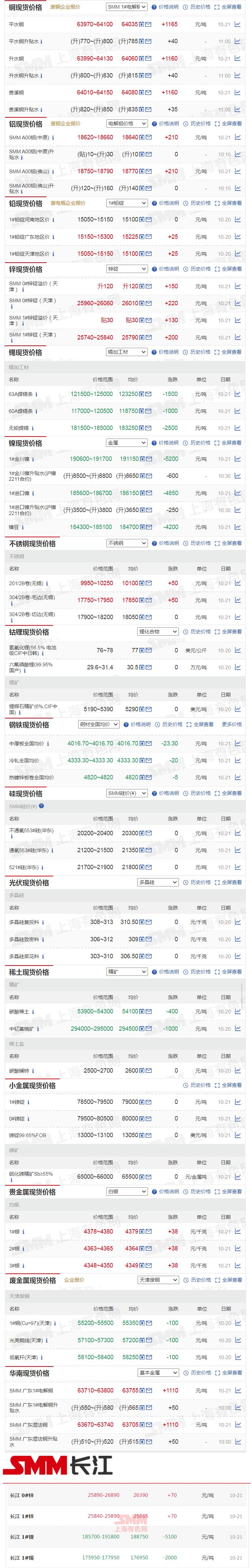Viewport: 252px width, 1568px height.
Task: Open the 金属 dropdown in nickel section
Action: (127, 443)
